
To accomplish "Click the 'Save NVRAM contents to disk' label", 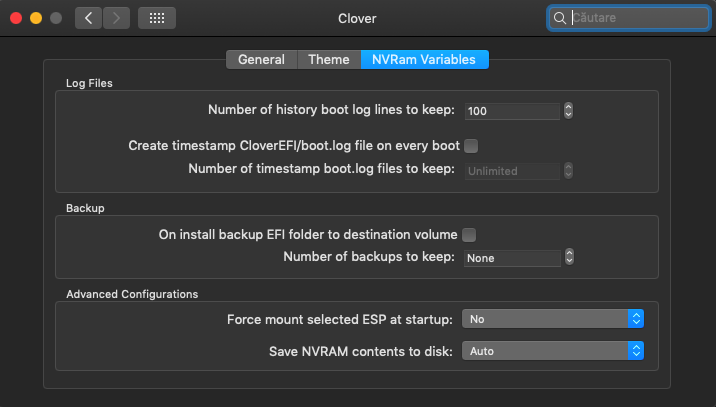I will pyautogui.click(x=361, y=351).
